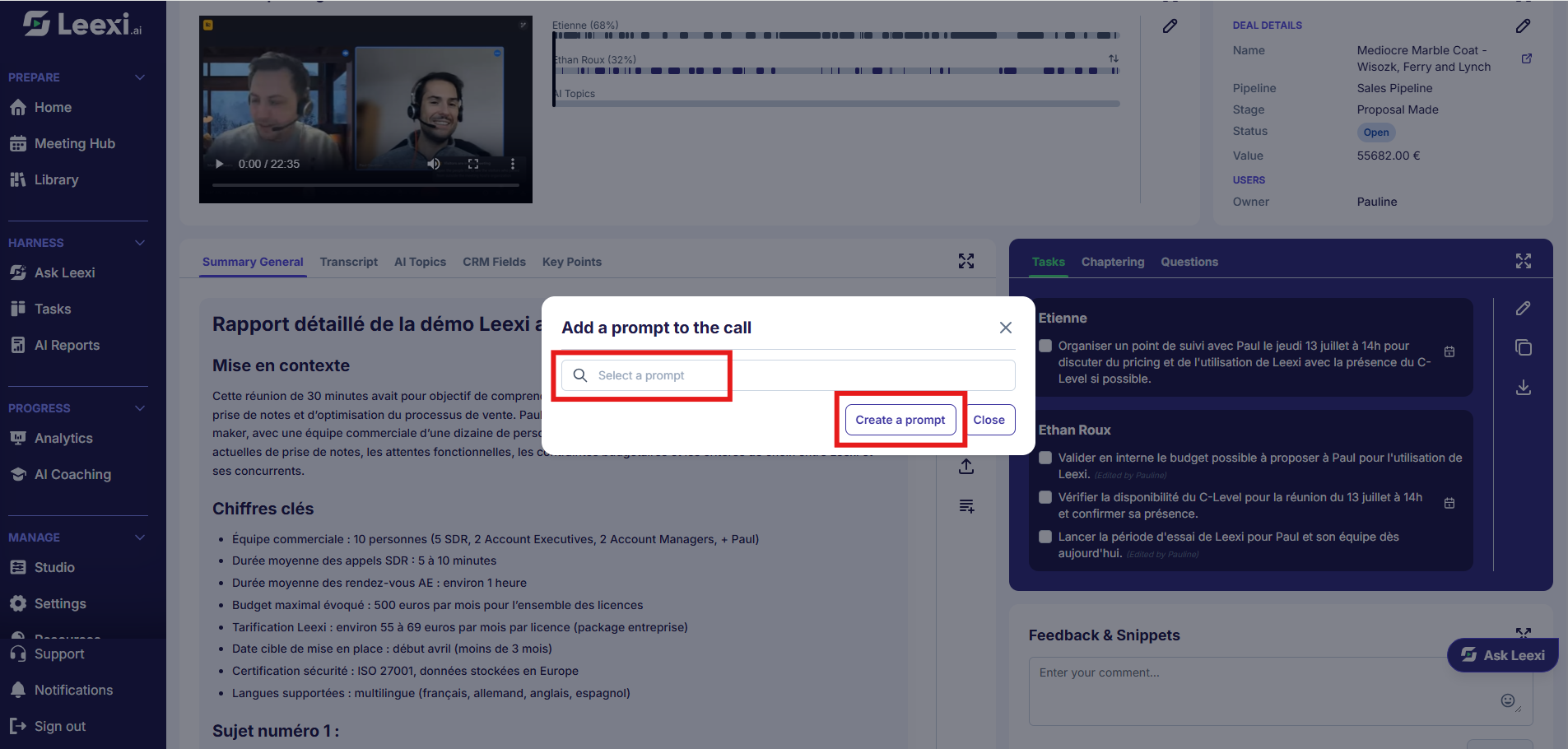1568x749 pixels.
Task: Open Analytics section
Action: [x=52, y=438]
